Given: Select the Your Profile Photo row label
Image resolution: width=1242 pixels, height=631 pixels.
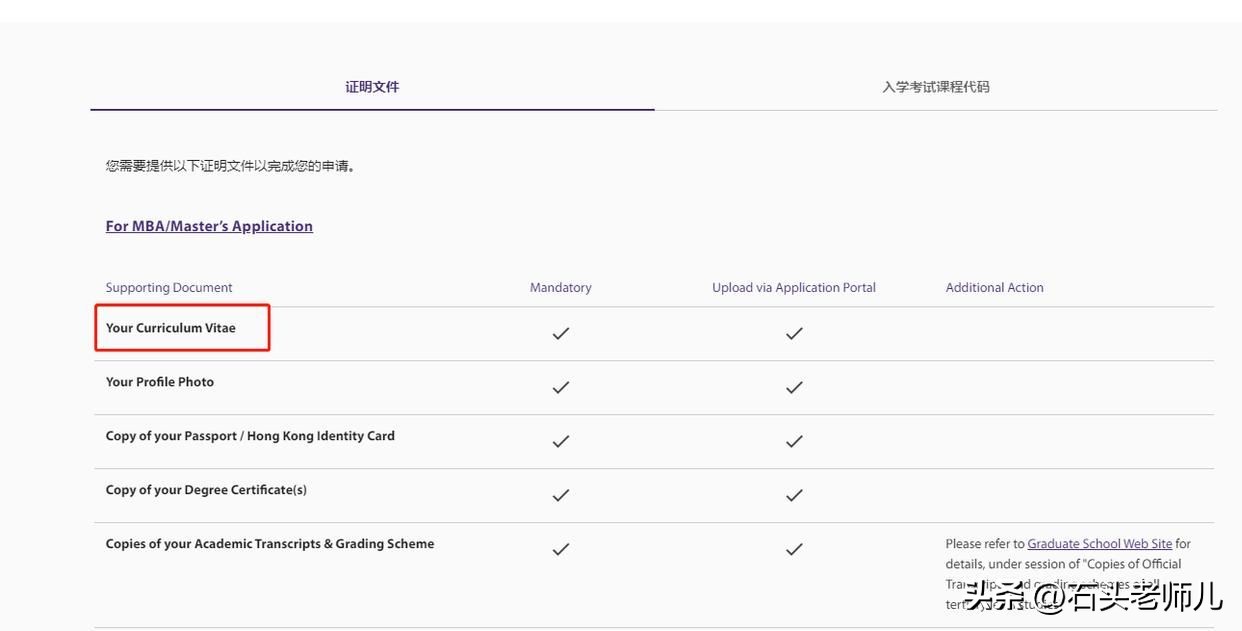Looking at the screenshot, I should [x=160, y=382].
